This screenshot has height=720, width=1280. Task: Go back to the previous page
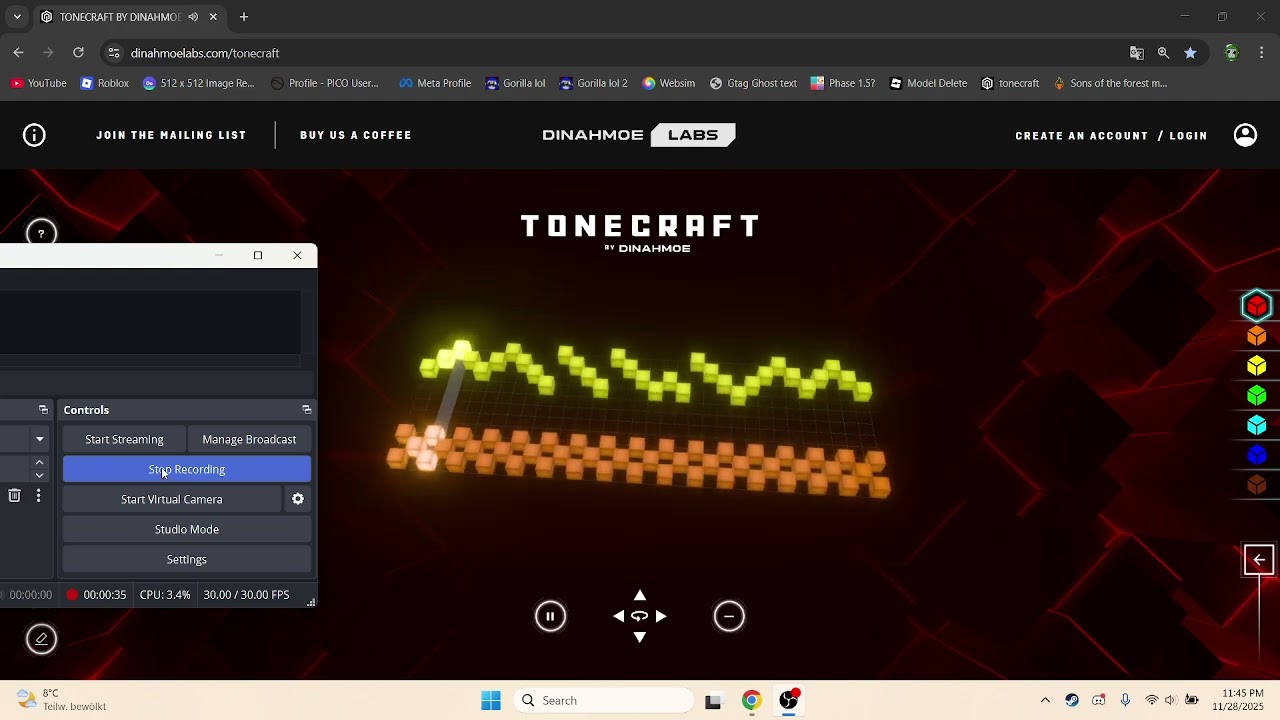18,53
